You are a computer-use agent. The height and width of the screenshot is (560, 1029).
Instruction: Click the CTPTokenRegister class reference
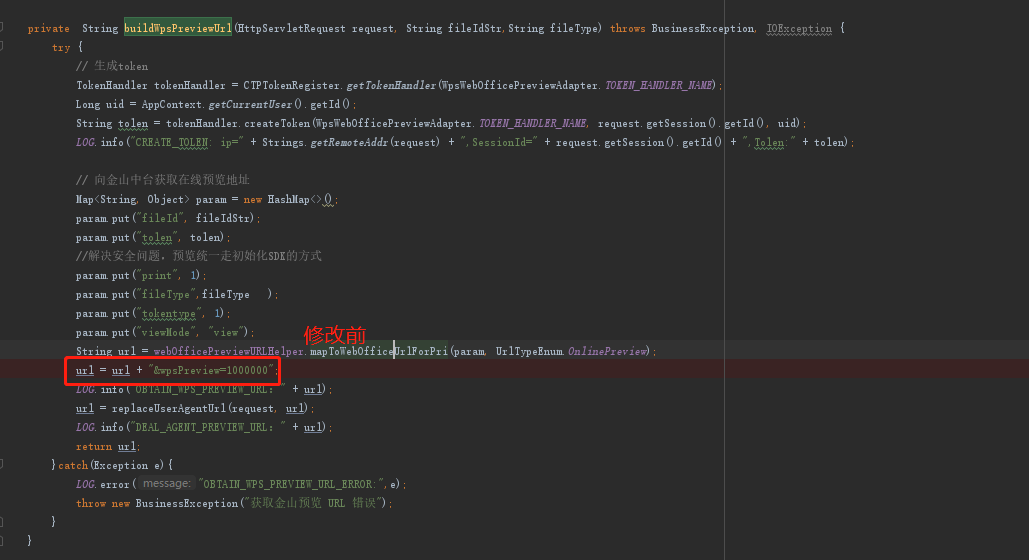[x=292, y=85]
